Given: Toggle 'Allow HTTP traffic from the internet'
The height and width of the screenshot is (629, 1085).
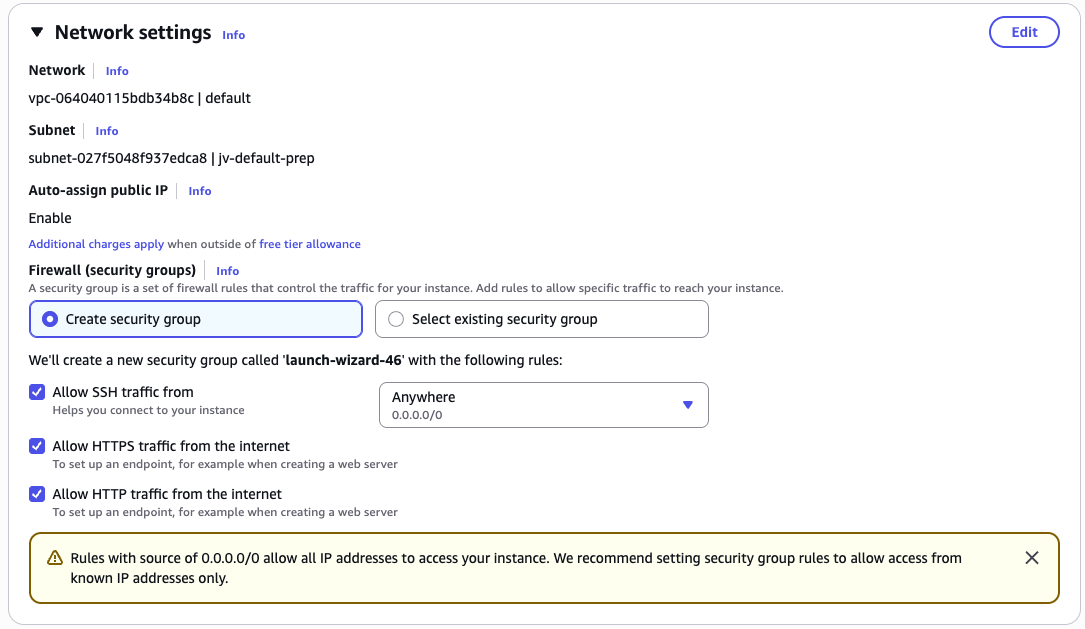Looking at the screenshot, I should [37, 494].
